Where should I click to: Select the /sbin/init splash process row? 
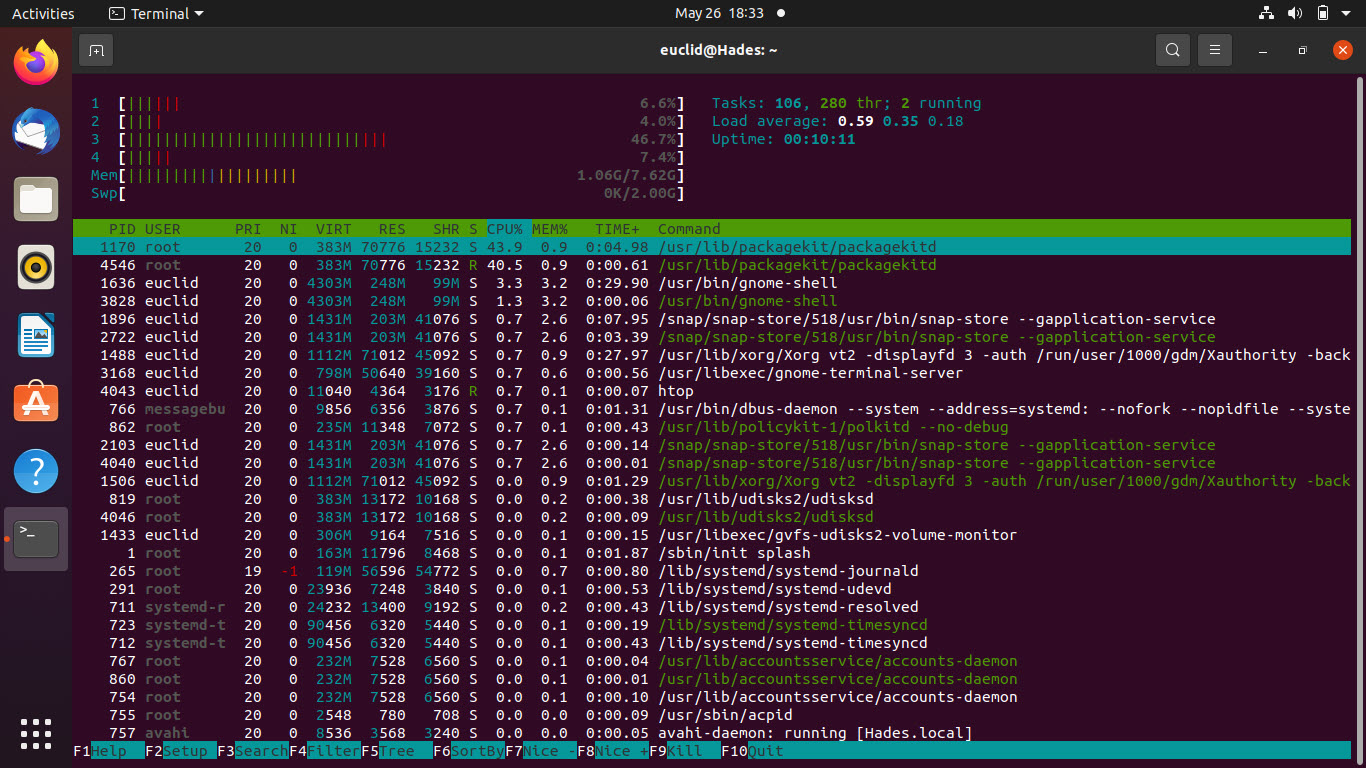[x=712, y=553]
